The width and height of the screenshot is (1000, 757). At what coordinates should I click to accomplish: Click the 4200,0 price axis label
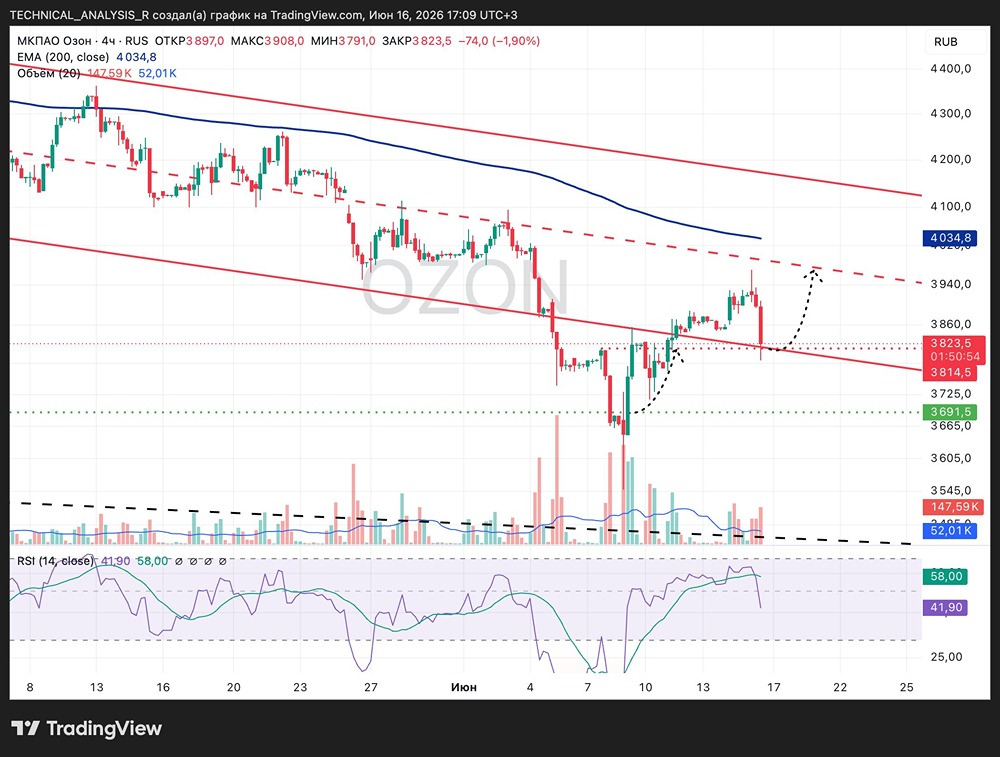coord(951,159)
